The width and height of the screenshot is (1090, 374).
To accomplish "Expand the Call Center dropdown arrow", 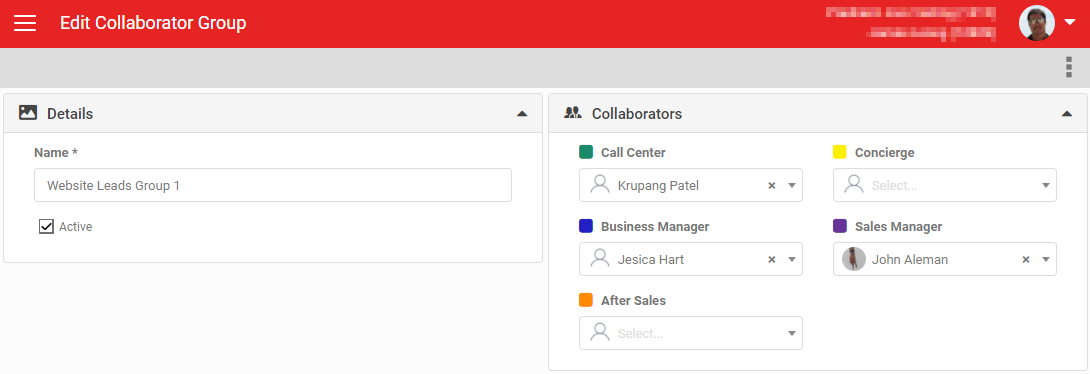I will pos(791,186).
